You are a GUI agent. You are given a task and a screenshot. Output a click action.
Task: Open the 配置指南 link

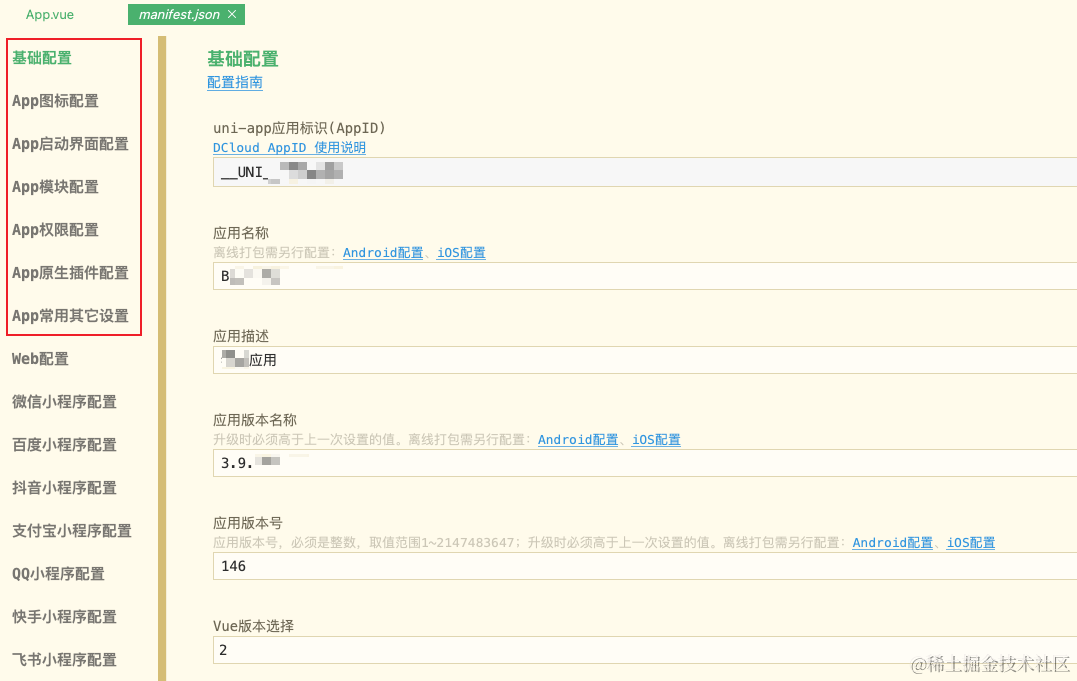coord(234,82)
